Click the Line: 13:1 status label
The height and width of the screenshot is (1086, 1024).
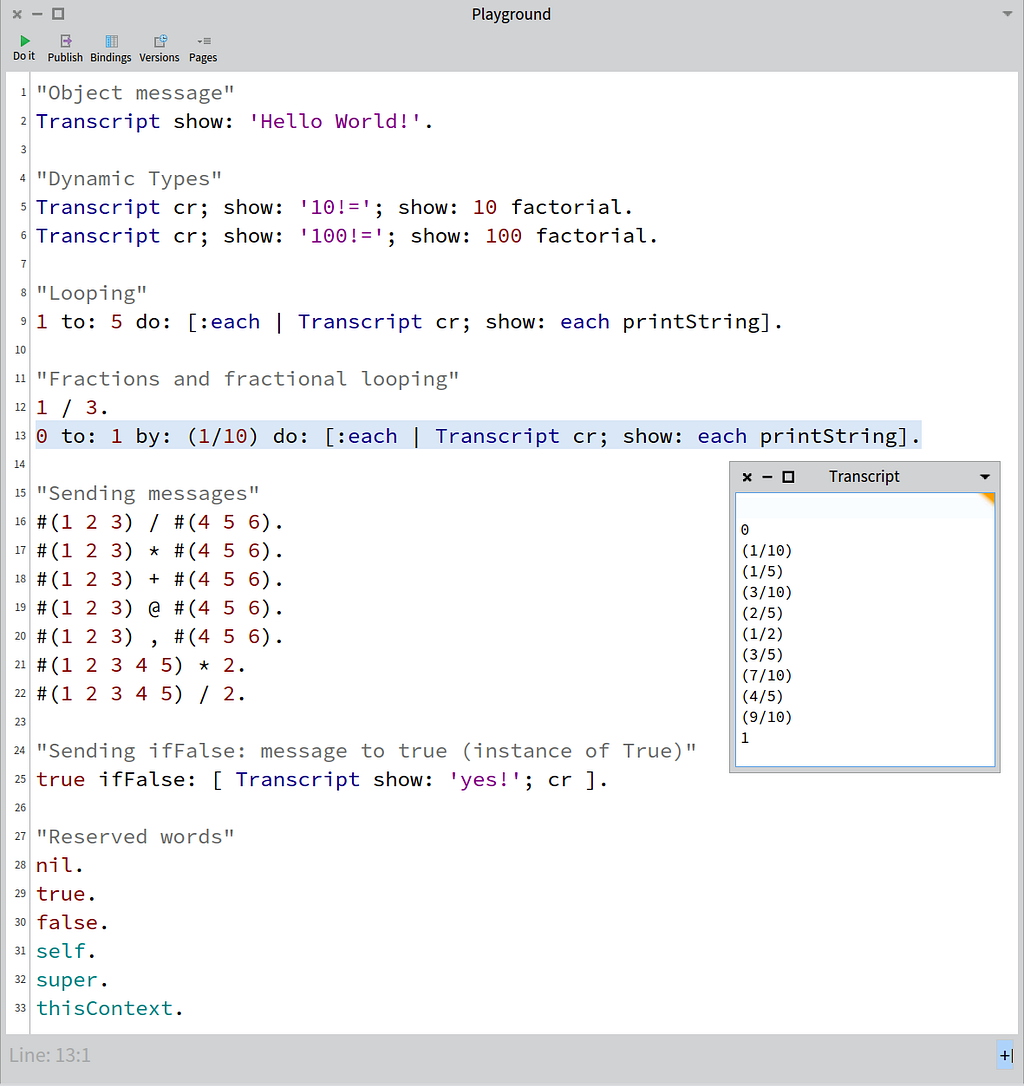pos(50,1056)
